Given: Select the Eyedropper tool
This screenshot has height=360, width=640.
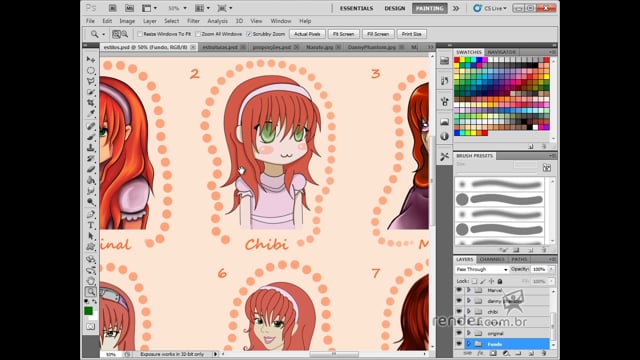Looking at the screenshot, I should [91, 113].
